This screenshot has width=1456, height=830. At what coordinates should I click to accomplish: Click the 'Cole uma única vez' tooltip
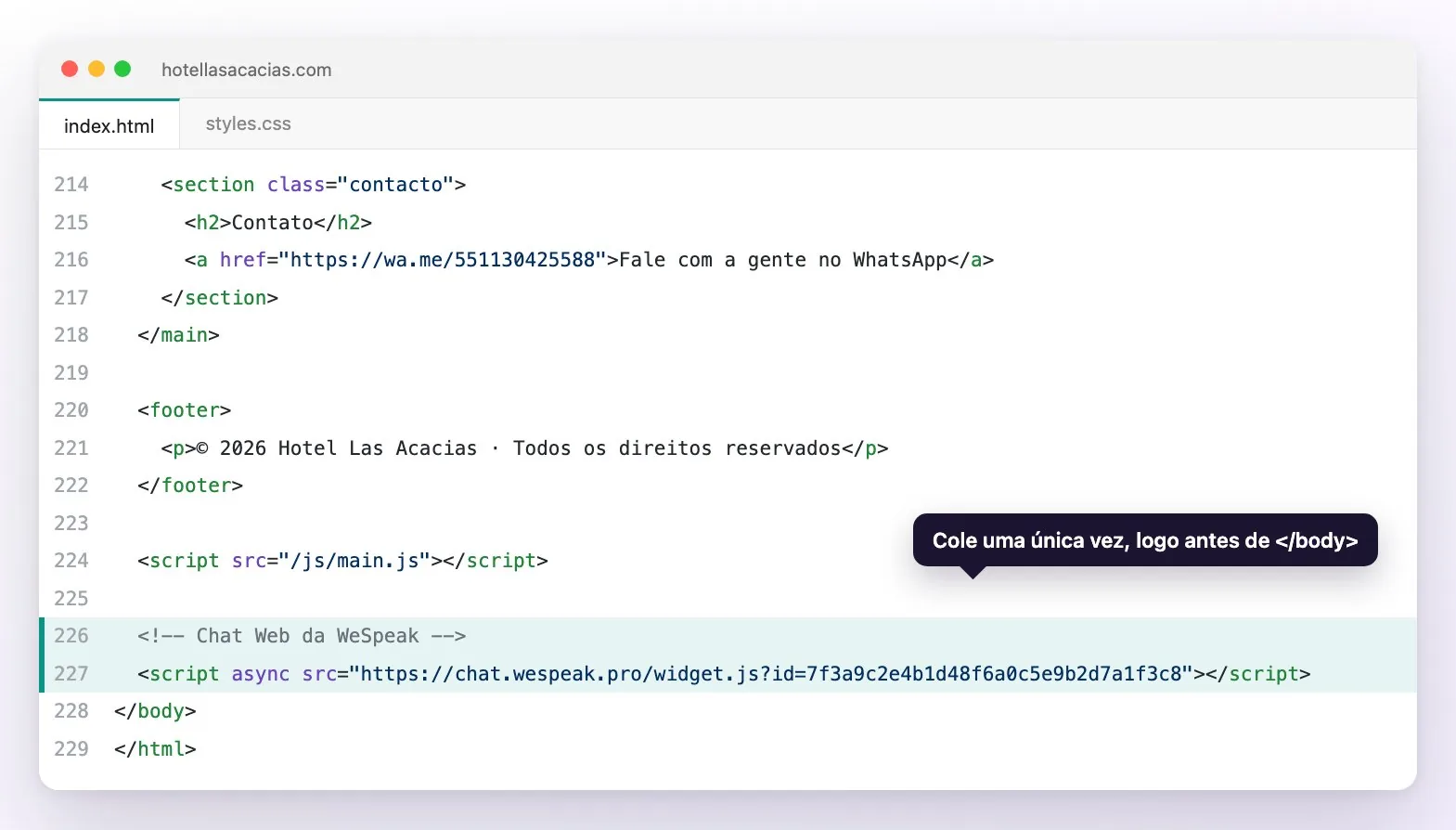[x=1145, y=540]
